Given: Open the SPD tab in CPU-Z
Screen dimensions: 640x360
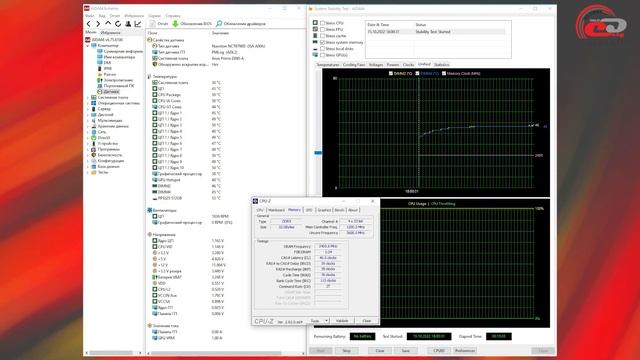Looking at the screenshot, I should click(x=309, y=210).
